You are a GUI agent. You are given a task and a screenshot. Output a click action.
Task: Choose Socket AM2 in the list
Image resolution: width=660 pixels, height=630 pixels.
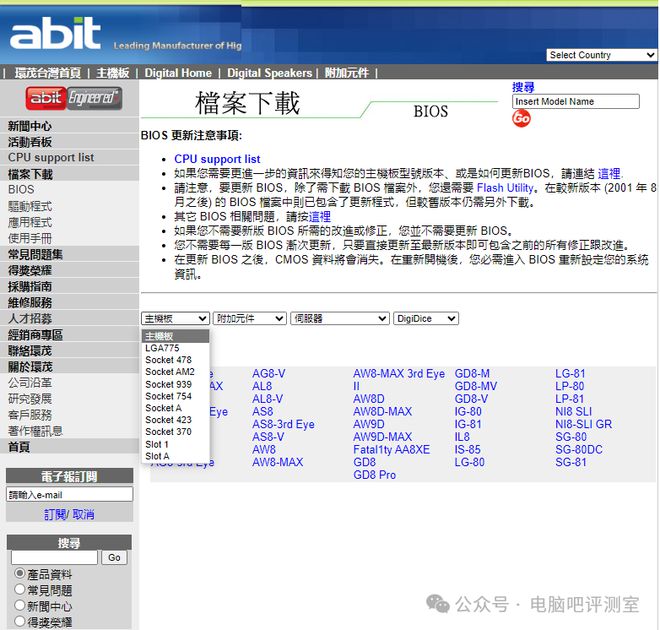point(175,372)
